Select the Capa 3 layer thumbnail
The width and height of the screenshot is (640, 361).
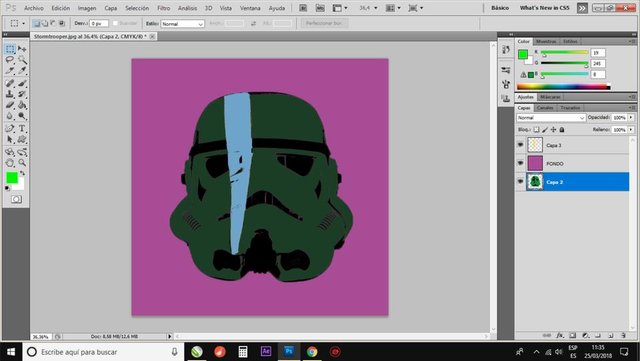pyautogui.click(x=535, y=145)
